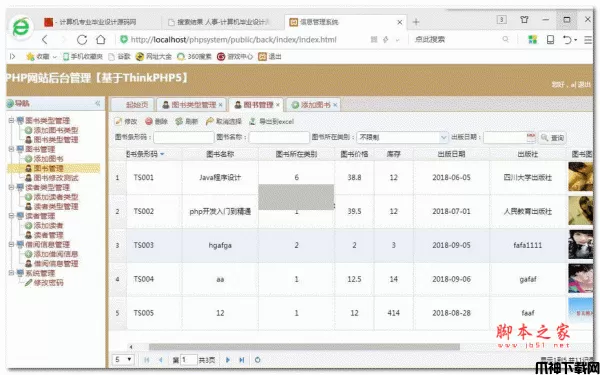Click the 修改 edit toolbar icon
This screenshot has width=600, height=375.
[x=119, y=121]
